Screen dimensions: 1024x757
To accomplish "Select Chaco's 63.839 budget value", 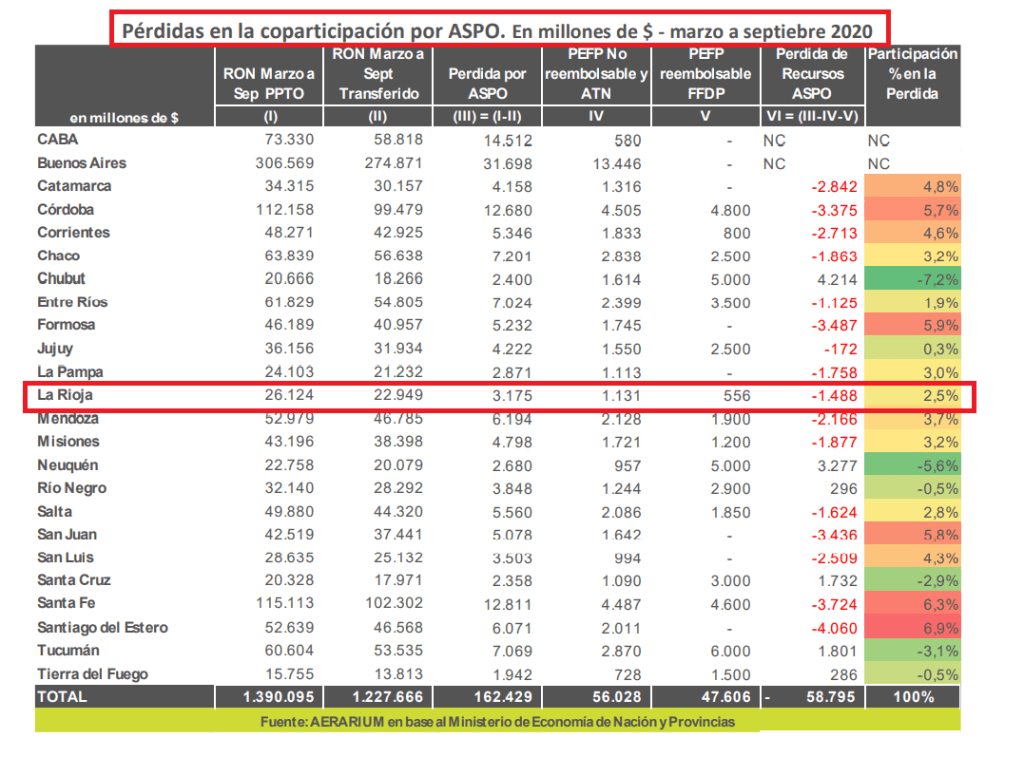I will click(289, 255).
